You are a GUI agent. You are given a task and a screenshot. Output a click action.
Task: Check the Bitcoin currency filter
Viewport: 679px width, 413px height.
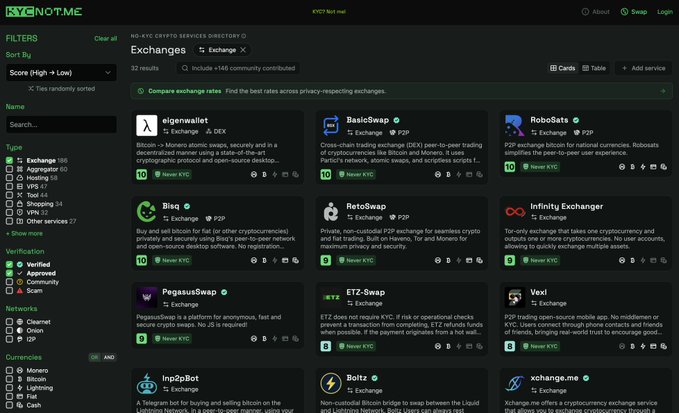click(x=9, y=379)
